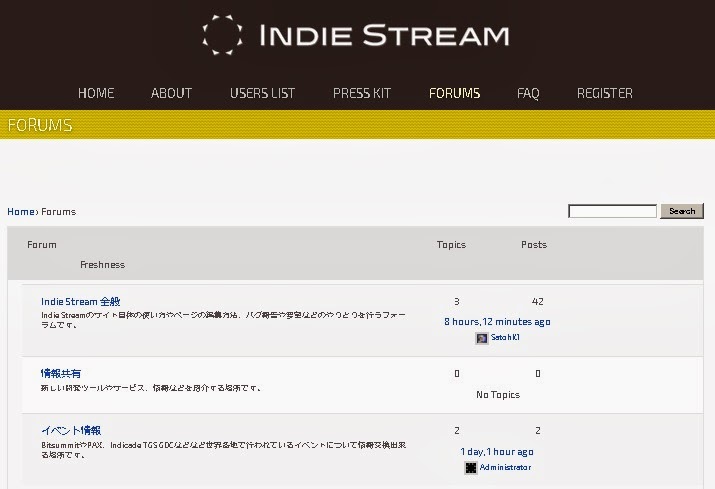Open the Indie Stream 全般 forum
715x489 pixels.
(81, 302)
